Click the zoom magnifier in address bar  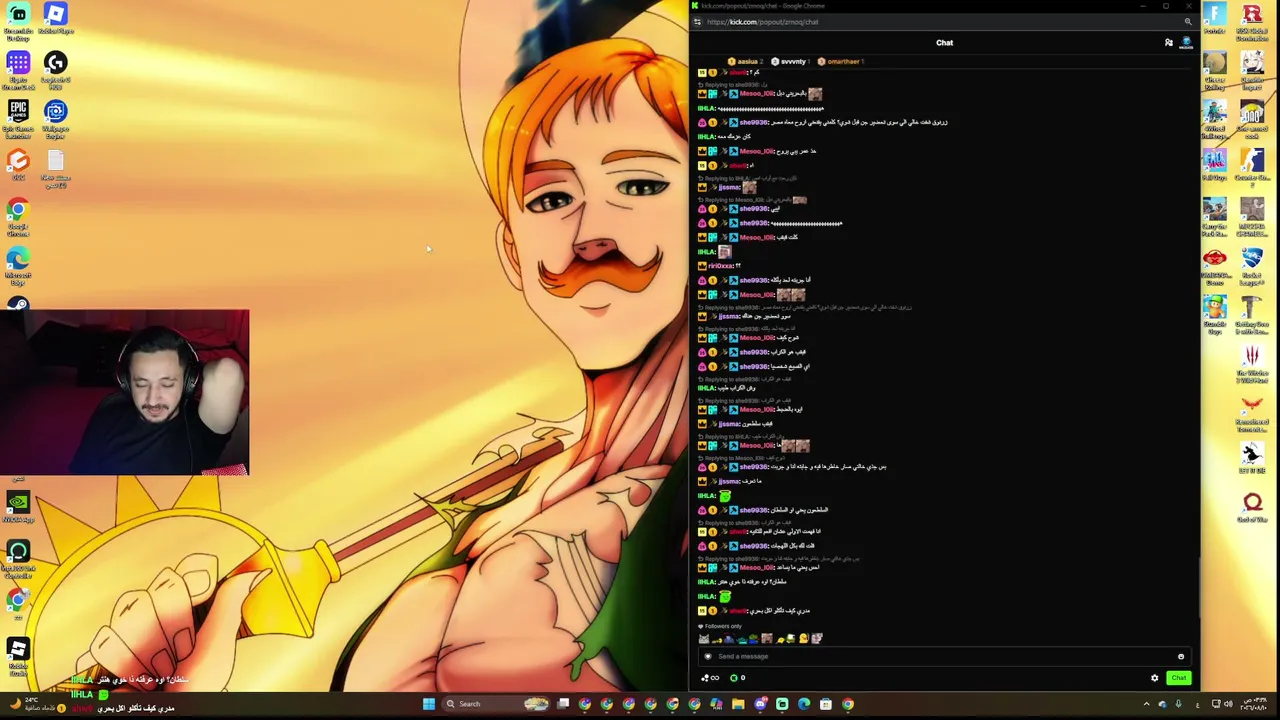(1188, 22)
